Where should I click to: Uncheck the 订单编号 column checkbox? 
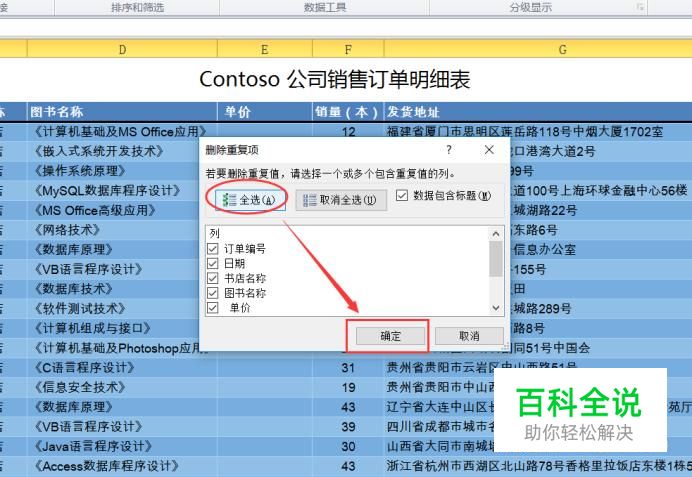tap(213, 249)
